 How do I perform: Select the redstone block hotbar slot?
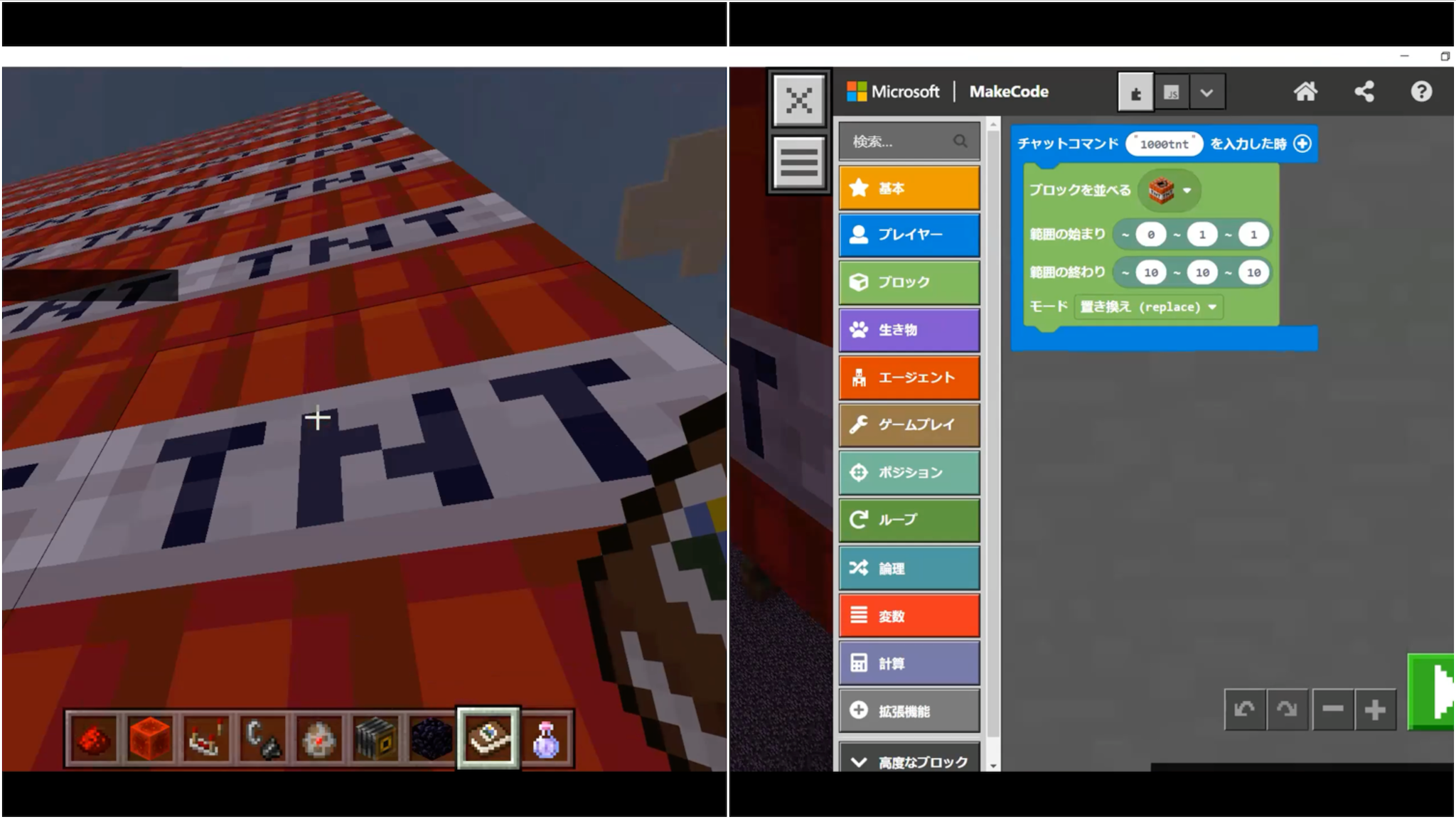click(149, 739)
